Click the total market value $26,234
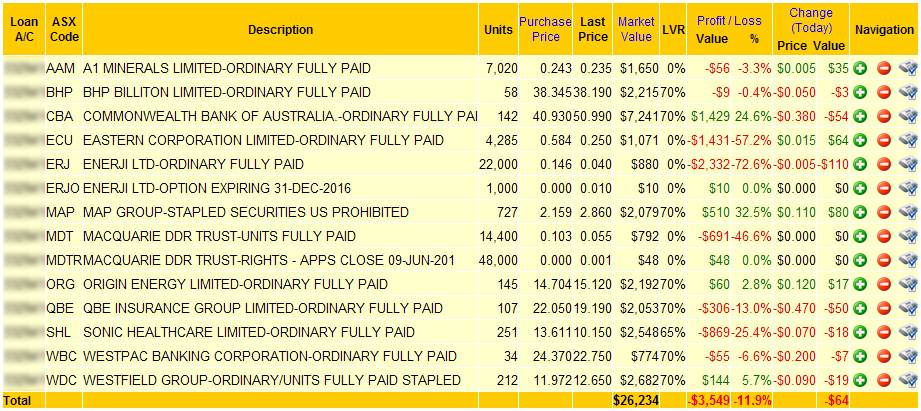The height and width of the screenshot is (411, 921). (x=636, y=400)
